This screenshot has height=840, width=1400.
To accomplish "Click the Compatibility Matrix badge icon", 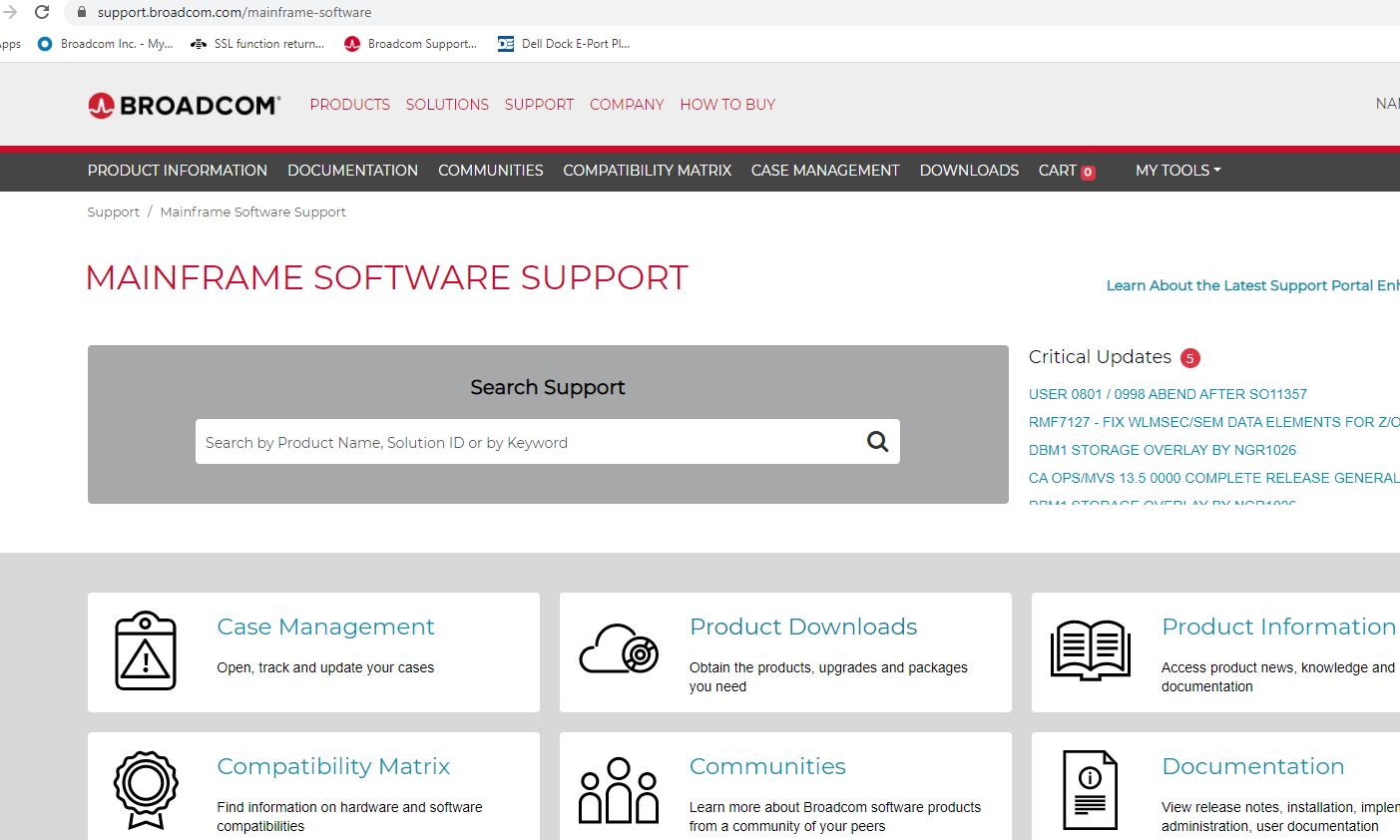I will pos(146,789).
